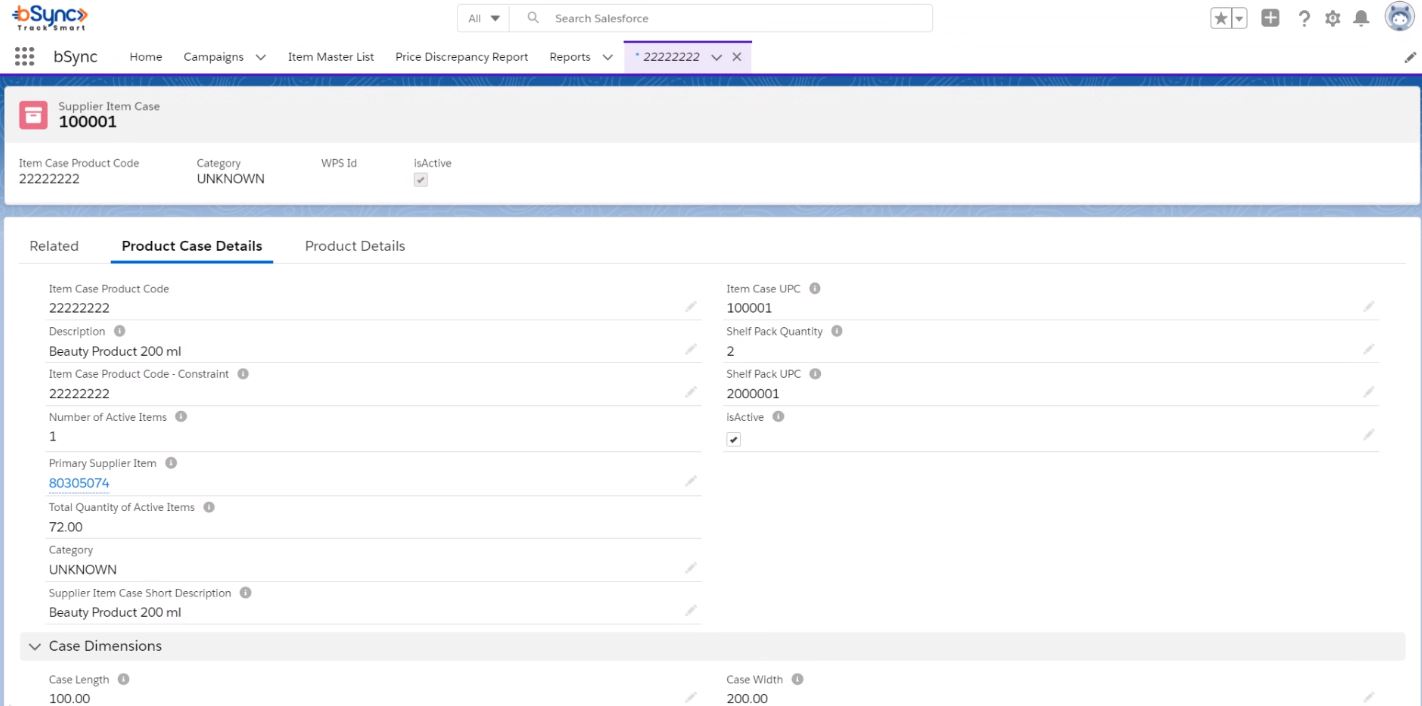Switch to the Related tab
This screenshot has height=706, width=1422.
[x=54, y=246]
